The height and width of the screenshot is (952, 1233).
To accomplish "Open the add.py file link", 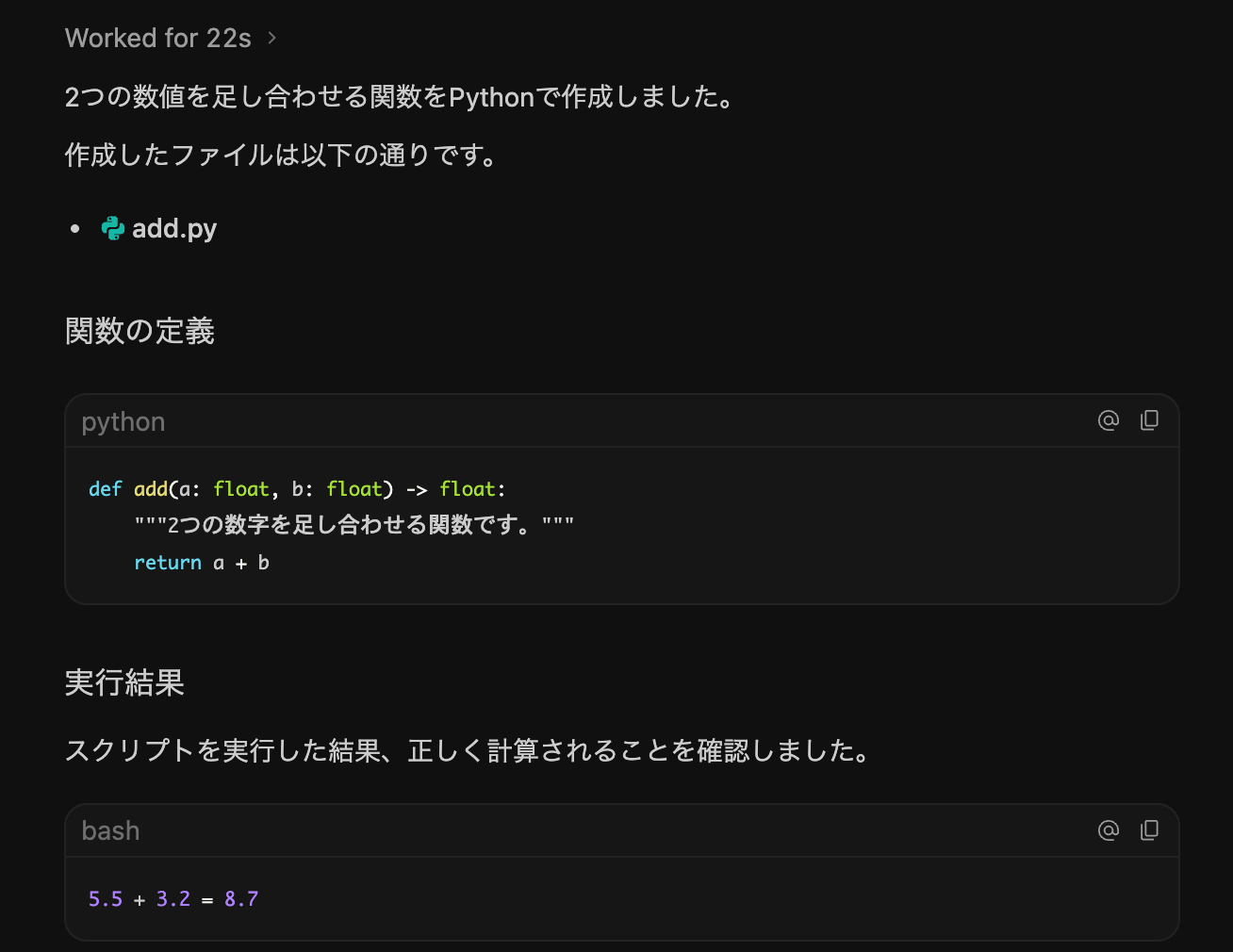I will point(174,228).
